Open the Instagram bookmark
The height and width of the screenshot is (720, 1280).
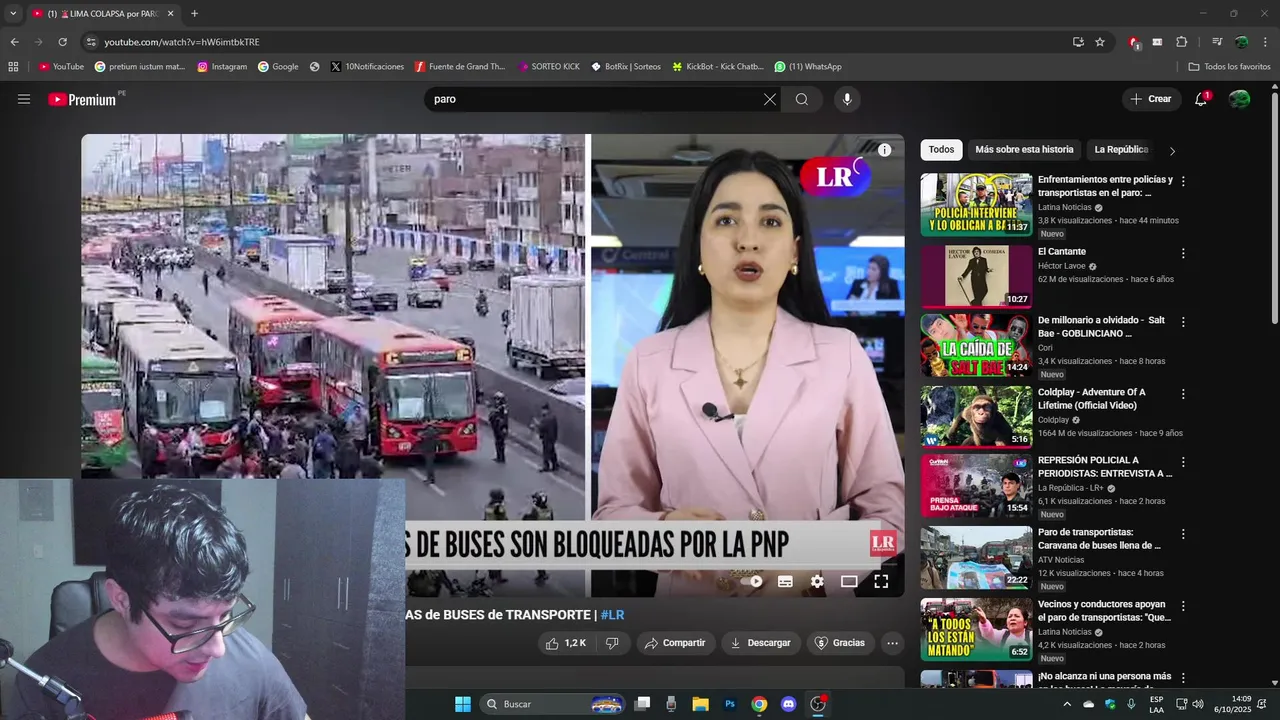coord(221,67)
